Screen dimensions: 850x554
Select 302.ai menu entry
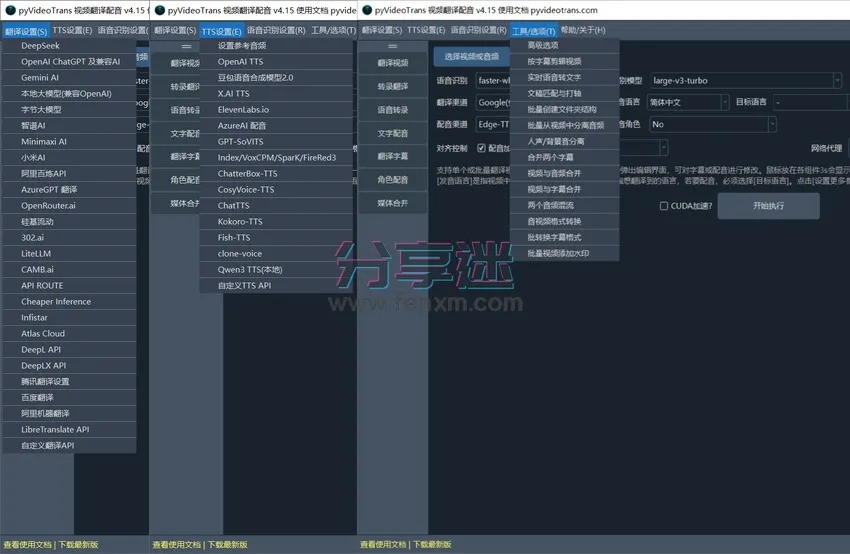(x=69, y=238)
